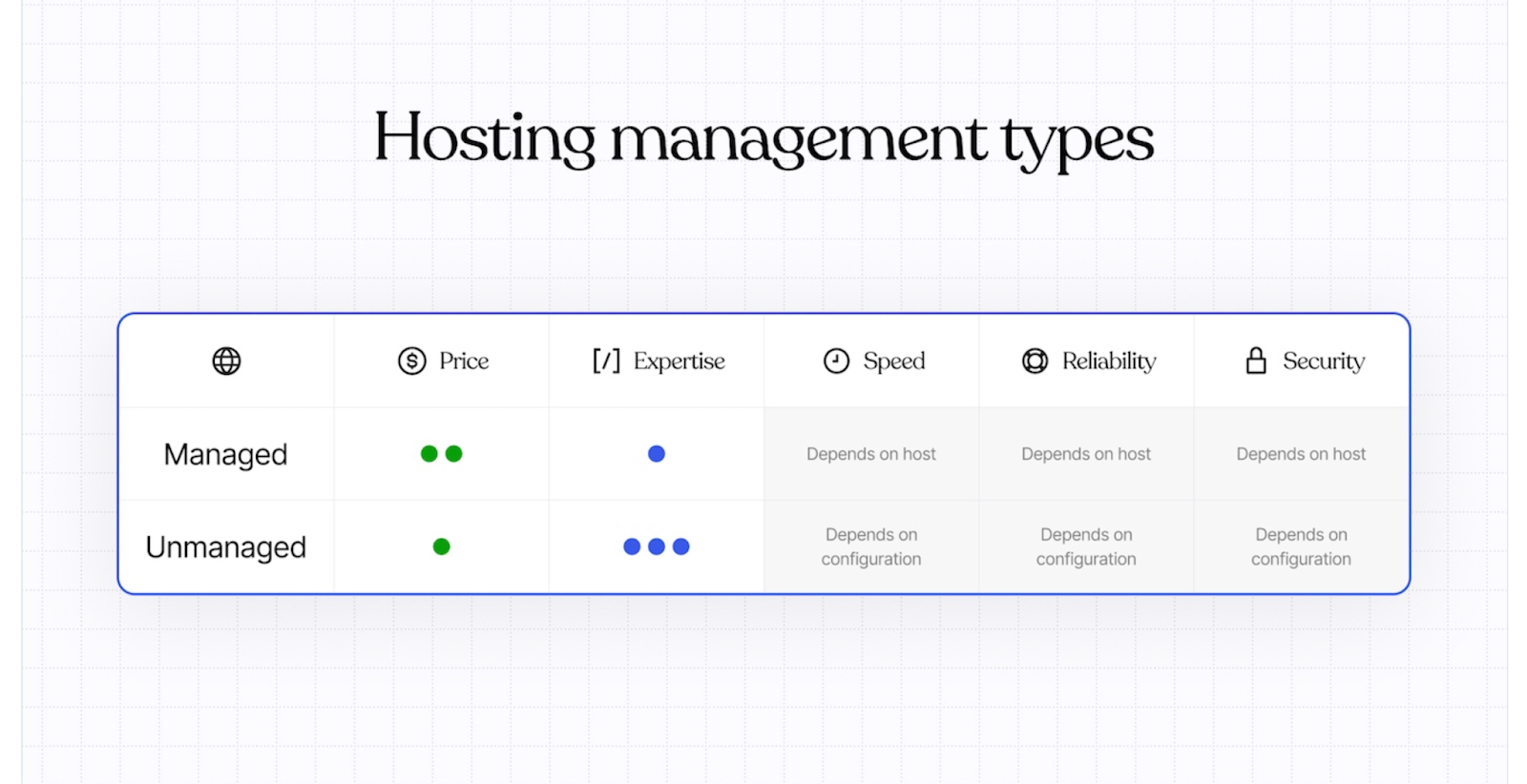This screenshot has width=1527, height=784.
Task: Click the single blue dot in Managed row
Action: click(x=657, y=454)
